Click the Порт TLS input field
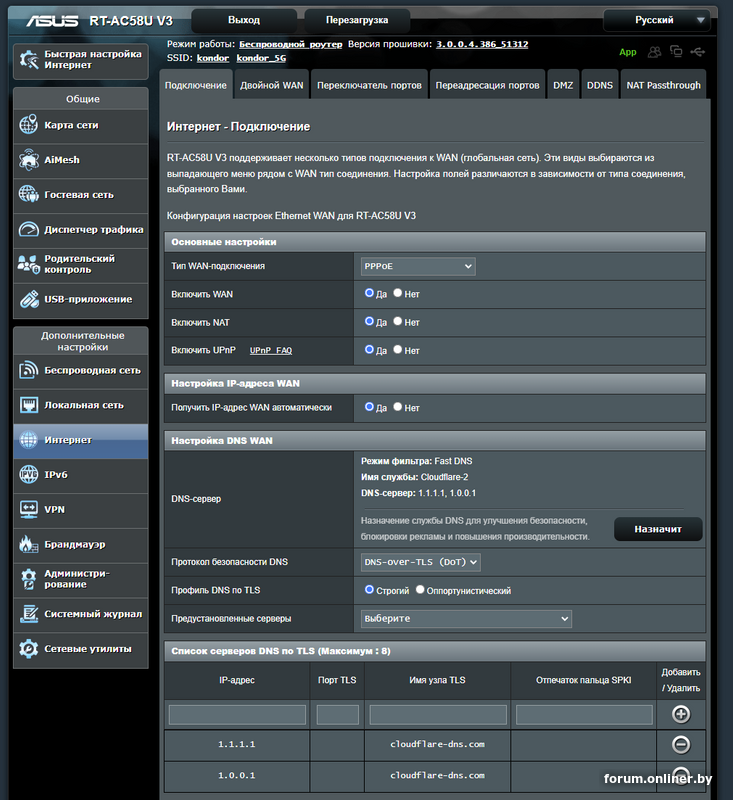Screen dimensions: 733x800 (x=338, y=715)
